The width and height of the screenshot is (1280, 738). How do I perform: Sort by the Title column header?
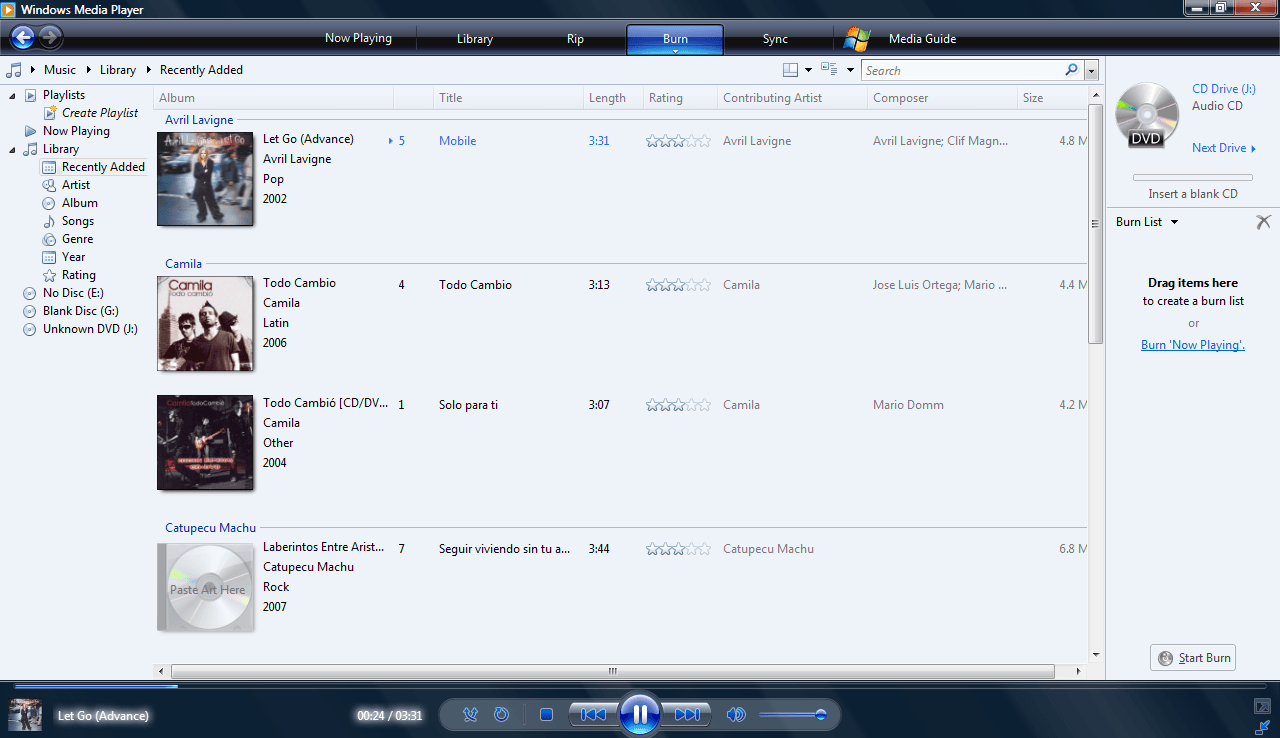pyautogui.click(x=509, y=98)
